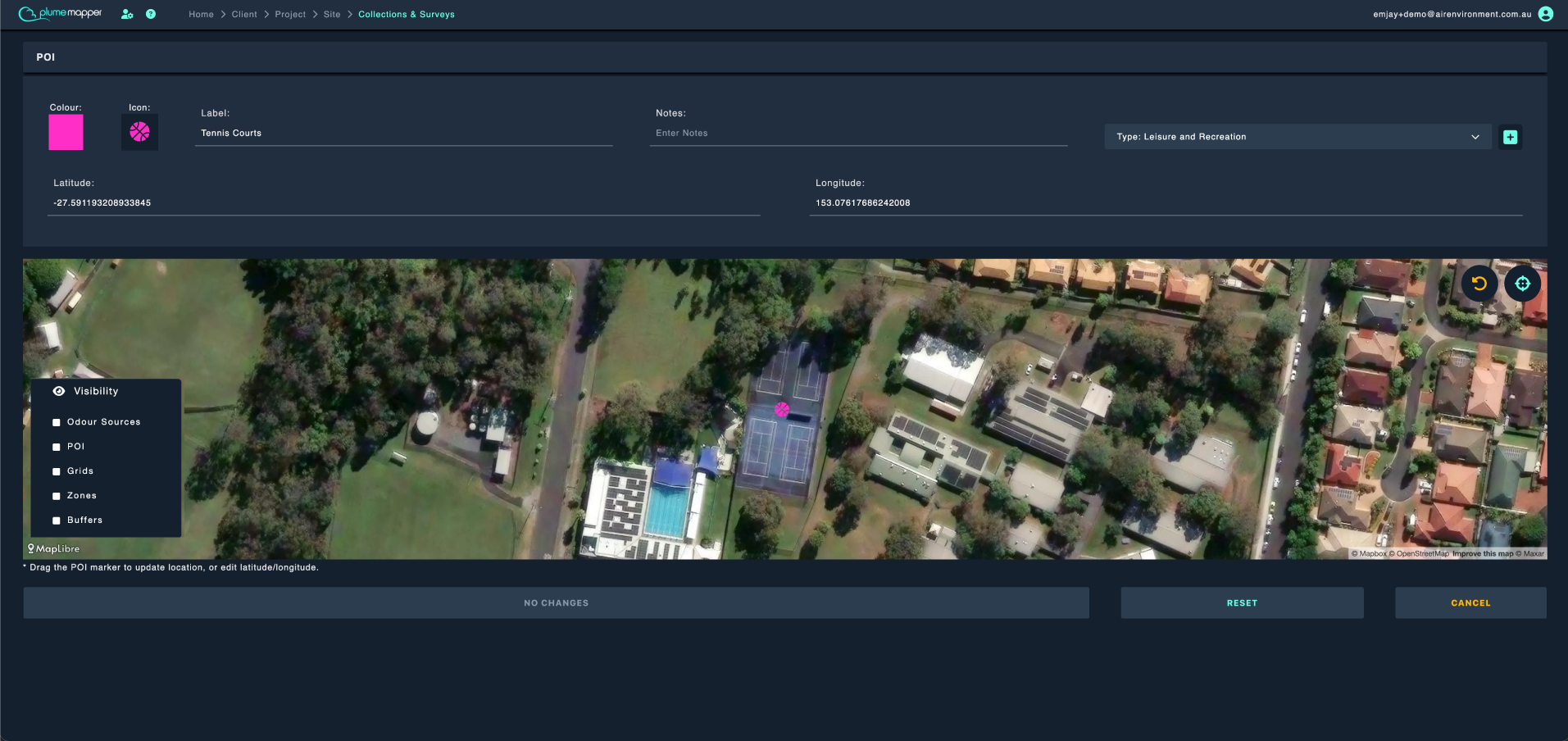Viewport: 1568px width, 741px height.
Task: Go to Site breadcrumb
Action: (332, 14)
